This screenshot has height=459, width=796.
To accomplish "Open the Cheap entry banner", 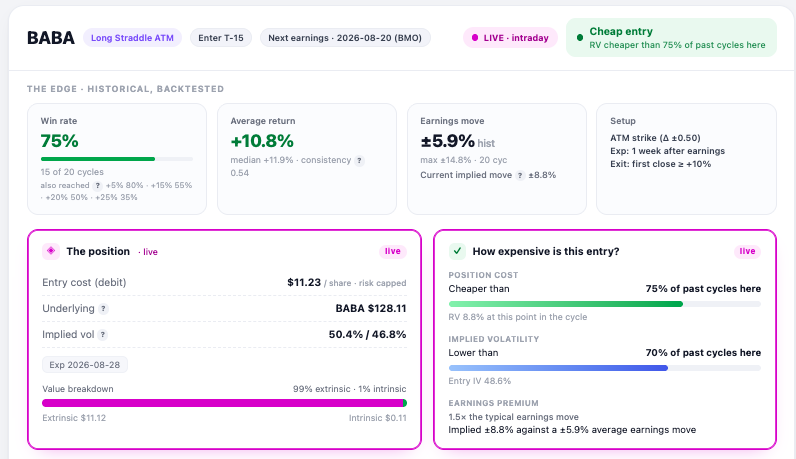I will 671,38.
